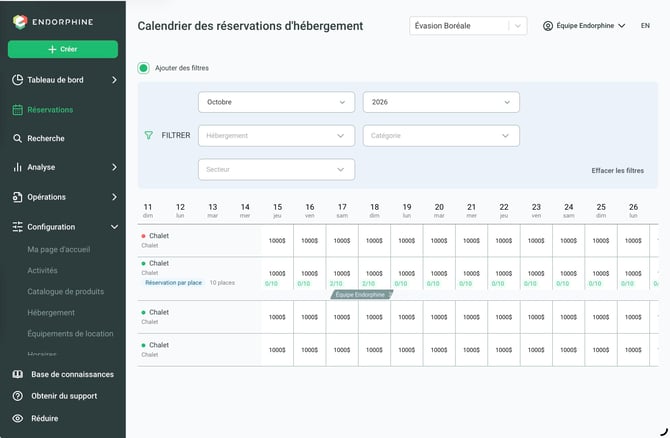Click the Base de connaissances book icon
670x438 pixels.
[18, 374]
